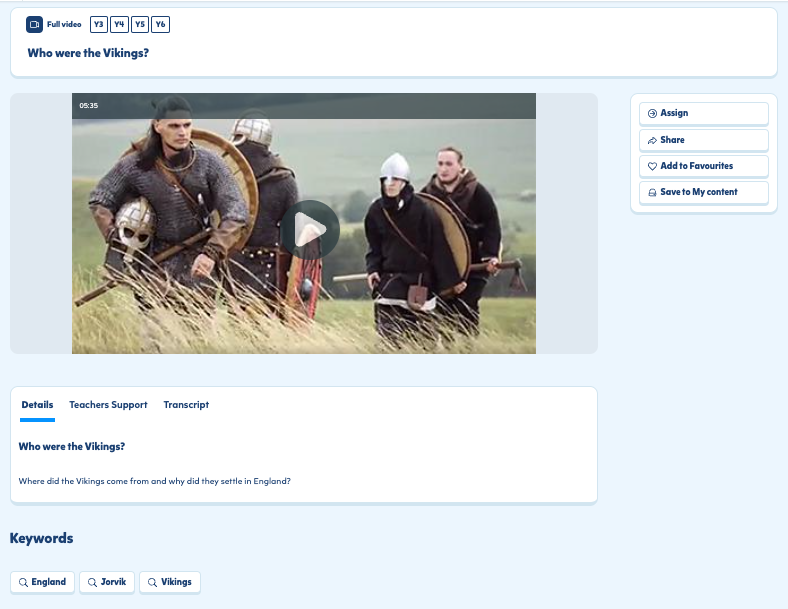This screenshot has width=788, height=609.
Task: Click the video description text about settling in England
Action: 154,481
